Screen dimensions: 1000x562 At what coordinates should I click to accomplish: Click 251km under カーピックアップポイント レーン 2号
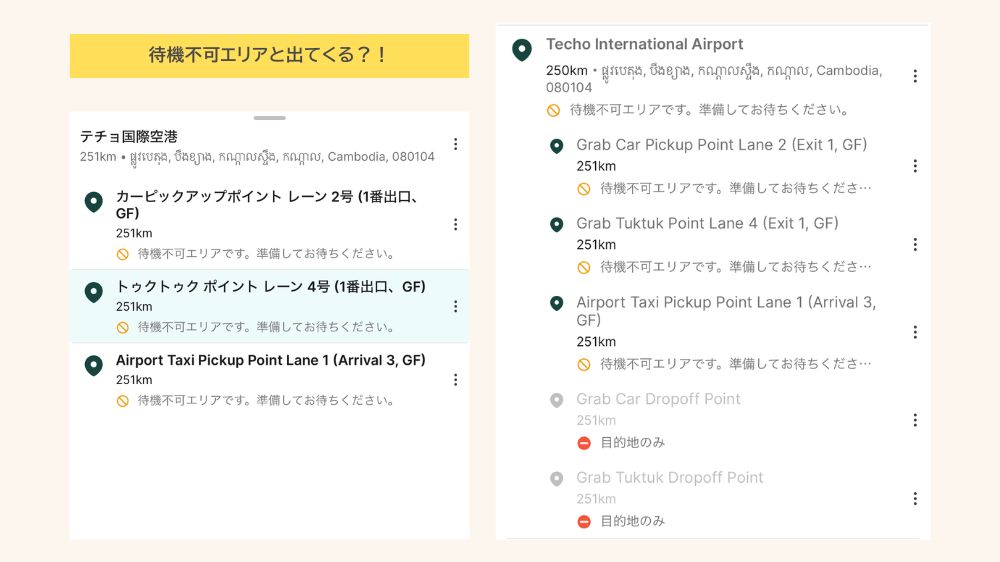click(134, 233)
